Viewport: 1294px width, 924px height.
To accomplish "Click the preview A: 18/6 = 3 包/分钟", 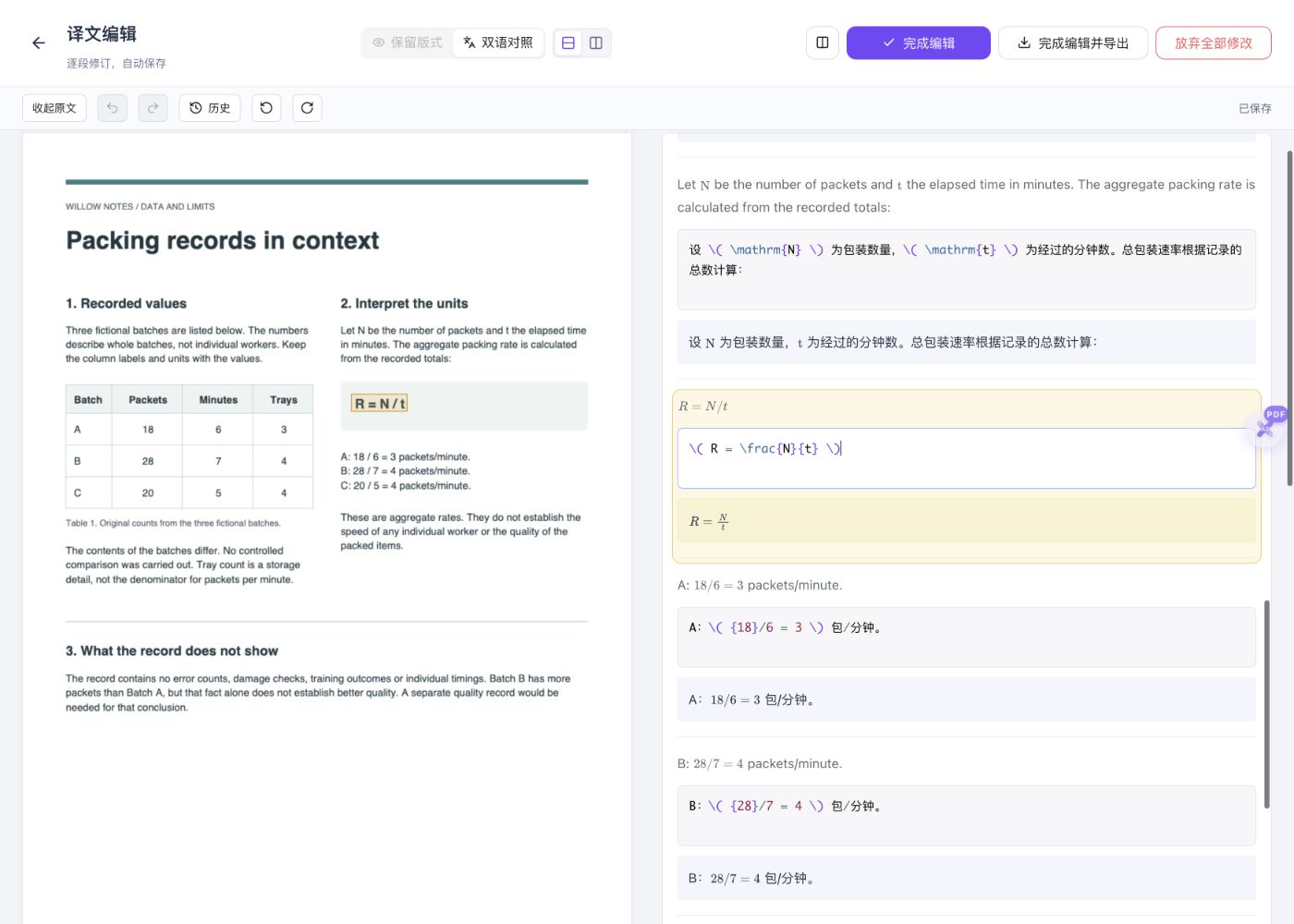I will point(966,699).
